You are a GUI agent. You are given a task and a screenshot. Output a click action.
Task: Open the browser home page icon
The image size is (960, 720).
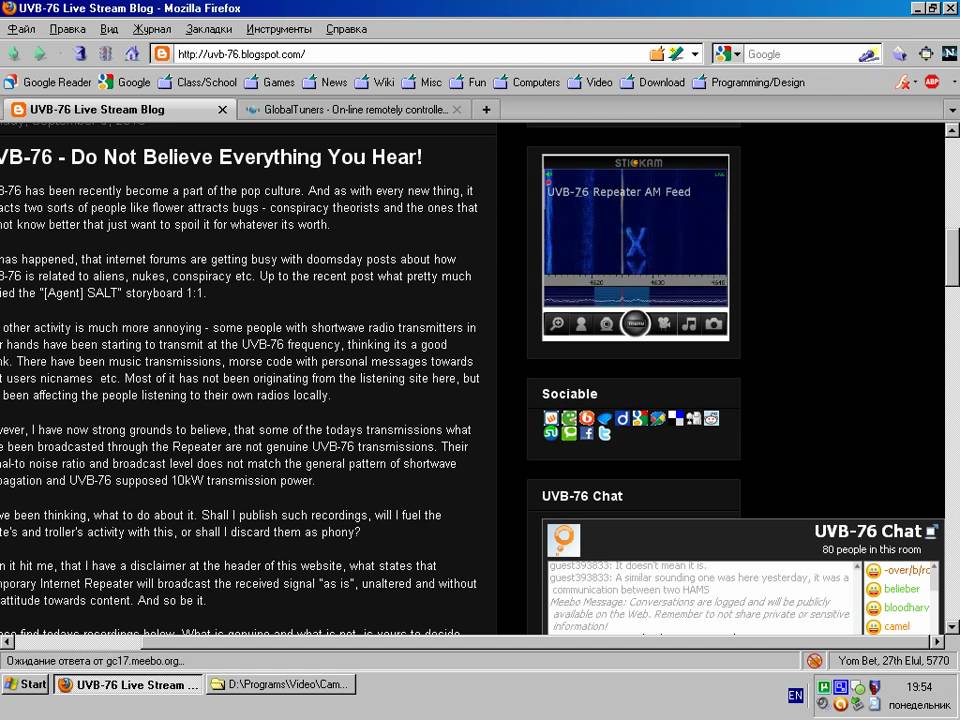point(132,54)
